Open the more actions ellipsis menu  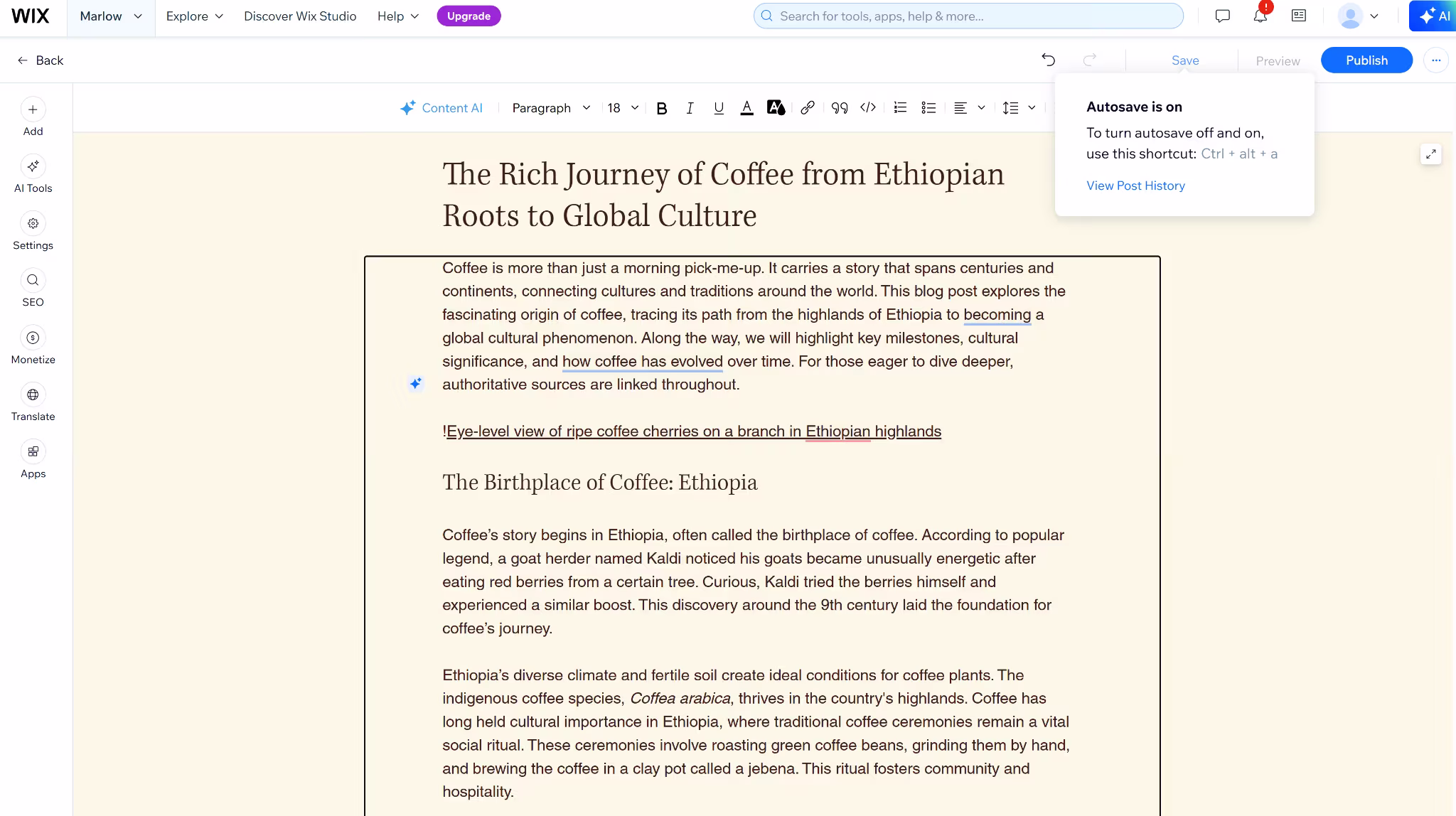(1436, 60)
